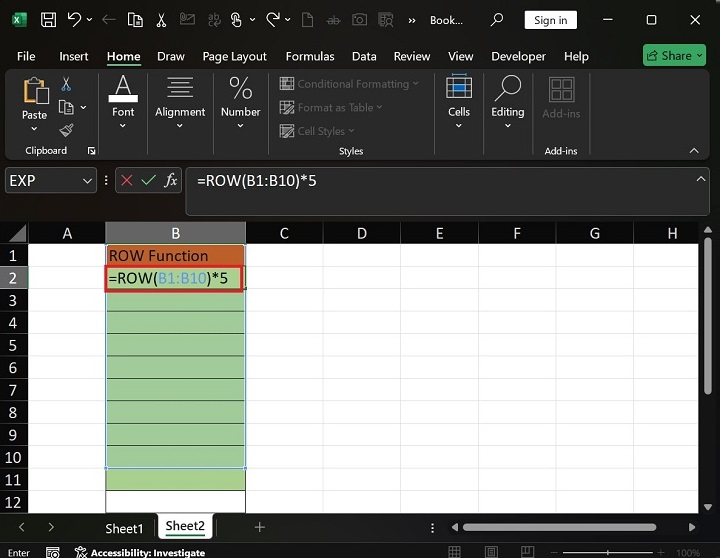This screenshot has width=720, height=558.
Task: Confirm formula with the Enter checkmark
Action: point(149,180)
